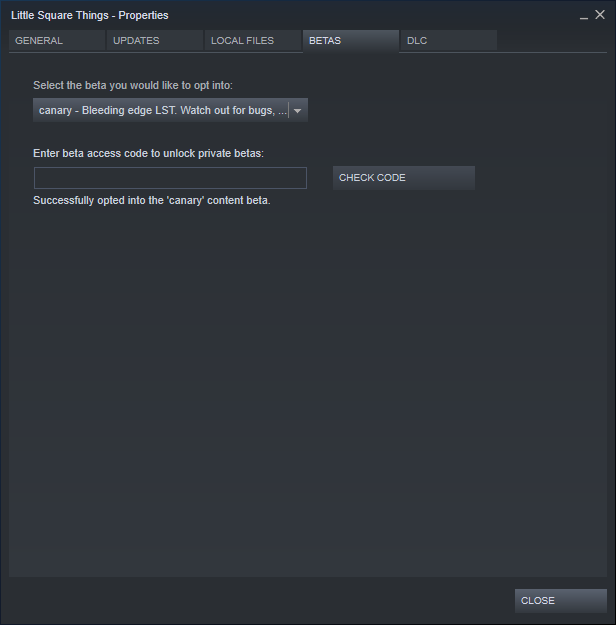Click the CHECK CODE button
Screen dimensions: 616x625
[x=404, y=178]
